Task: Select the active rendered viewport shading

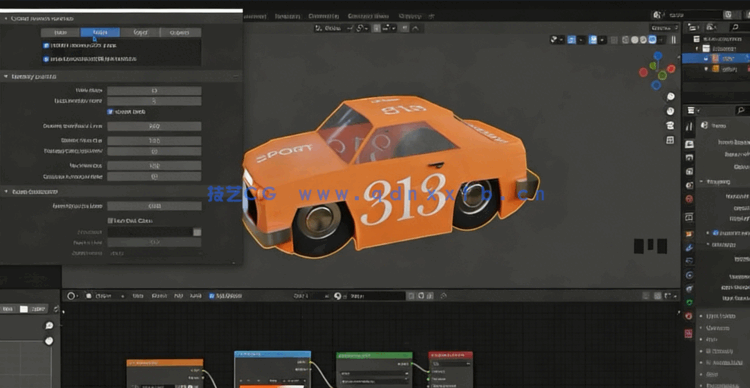Action: 652,40
